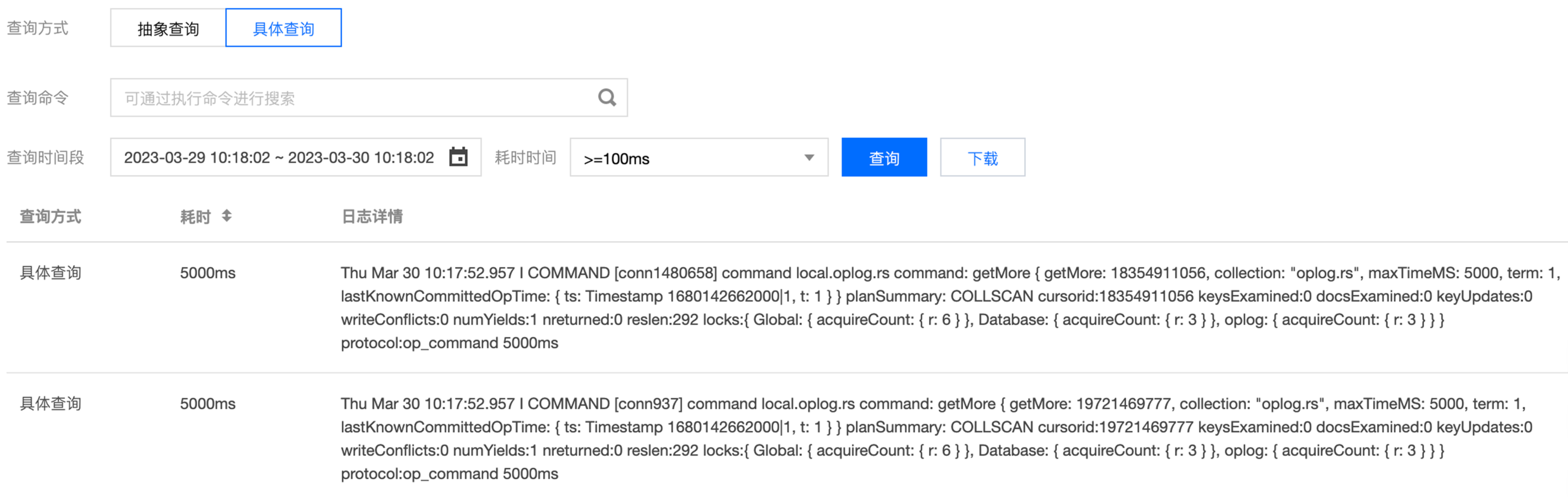1568x497 pixels.
Task: Open the date range 2023-03-29 picker field
Action: click(x=296, y=157)
